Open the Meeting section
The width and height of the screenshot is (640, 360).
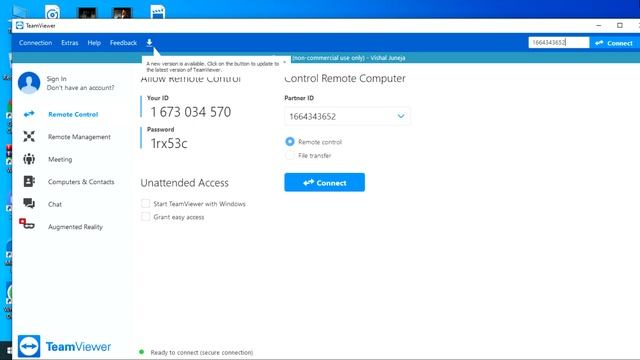coord(60,159)
